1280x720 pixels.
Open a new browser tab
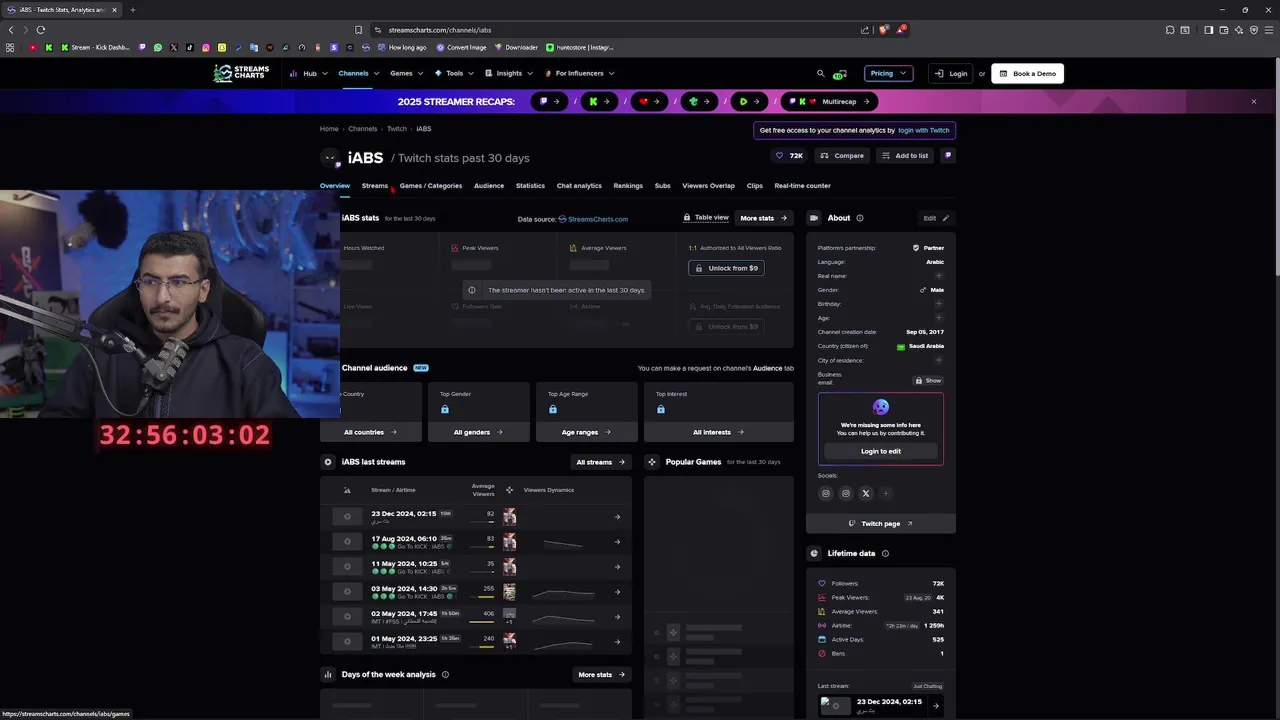[132, 10]
